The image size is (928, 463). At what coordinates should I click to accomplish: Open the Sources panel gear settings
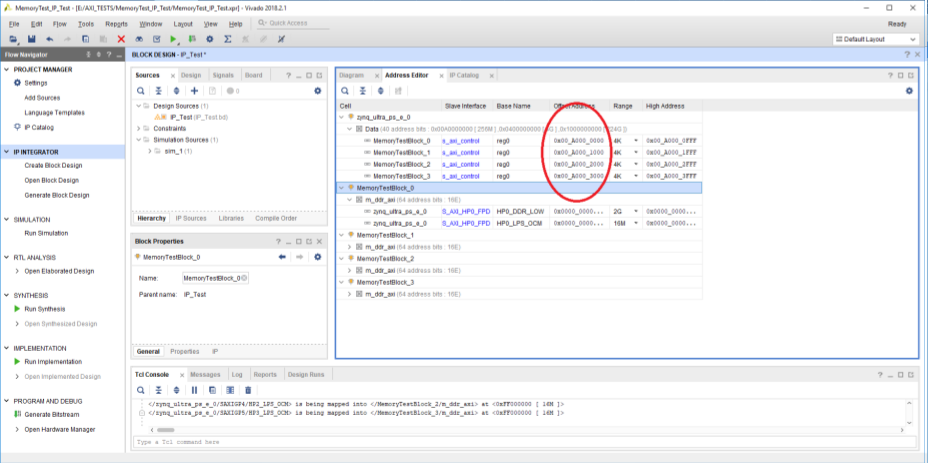(317, 91)
